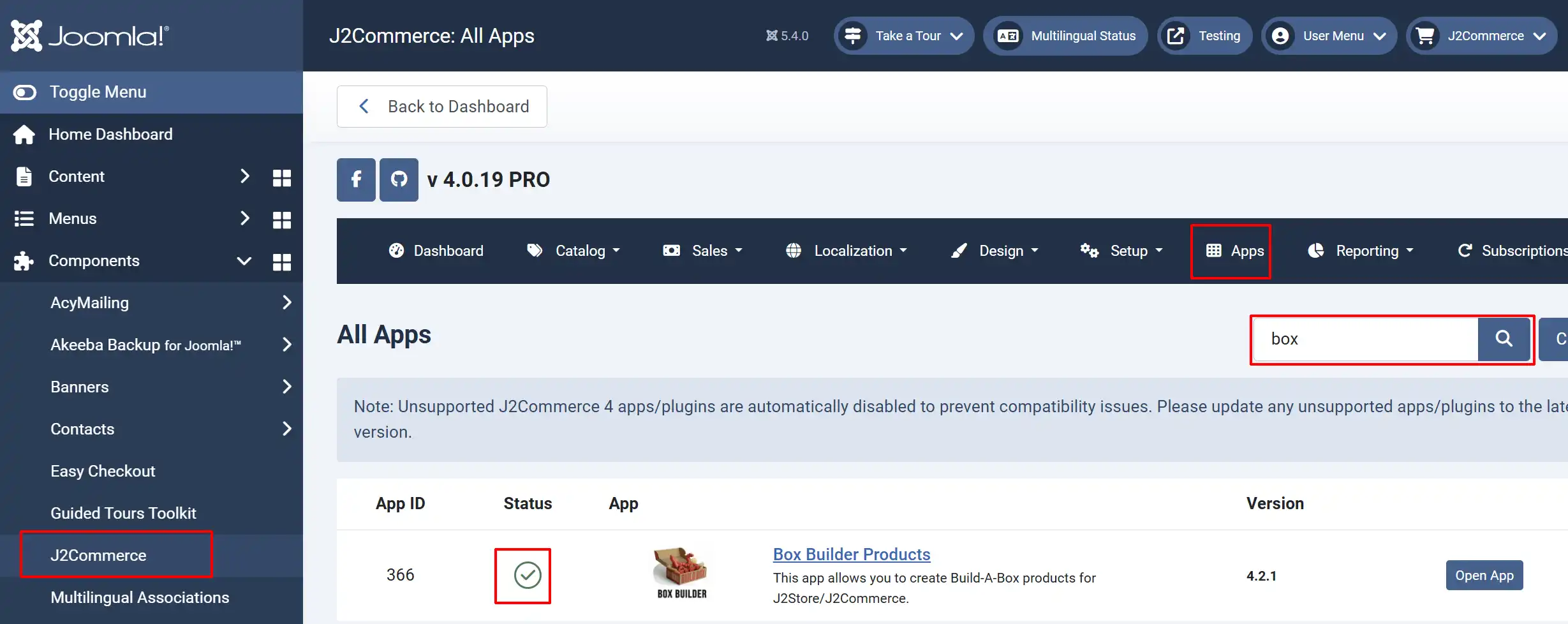Screen dimensions: 1568x624
Task: Click the search magnifier button
Action: [x=1504, y=339]
